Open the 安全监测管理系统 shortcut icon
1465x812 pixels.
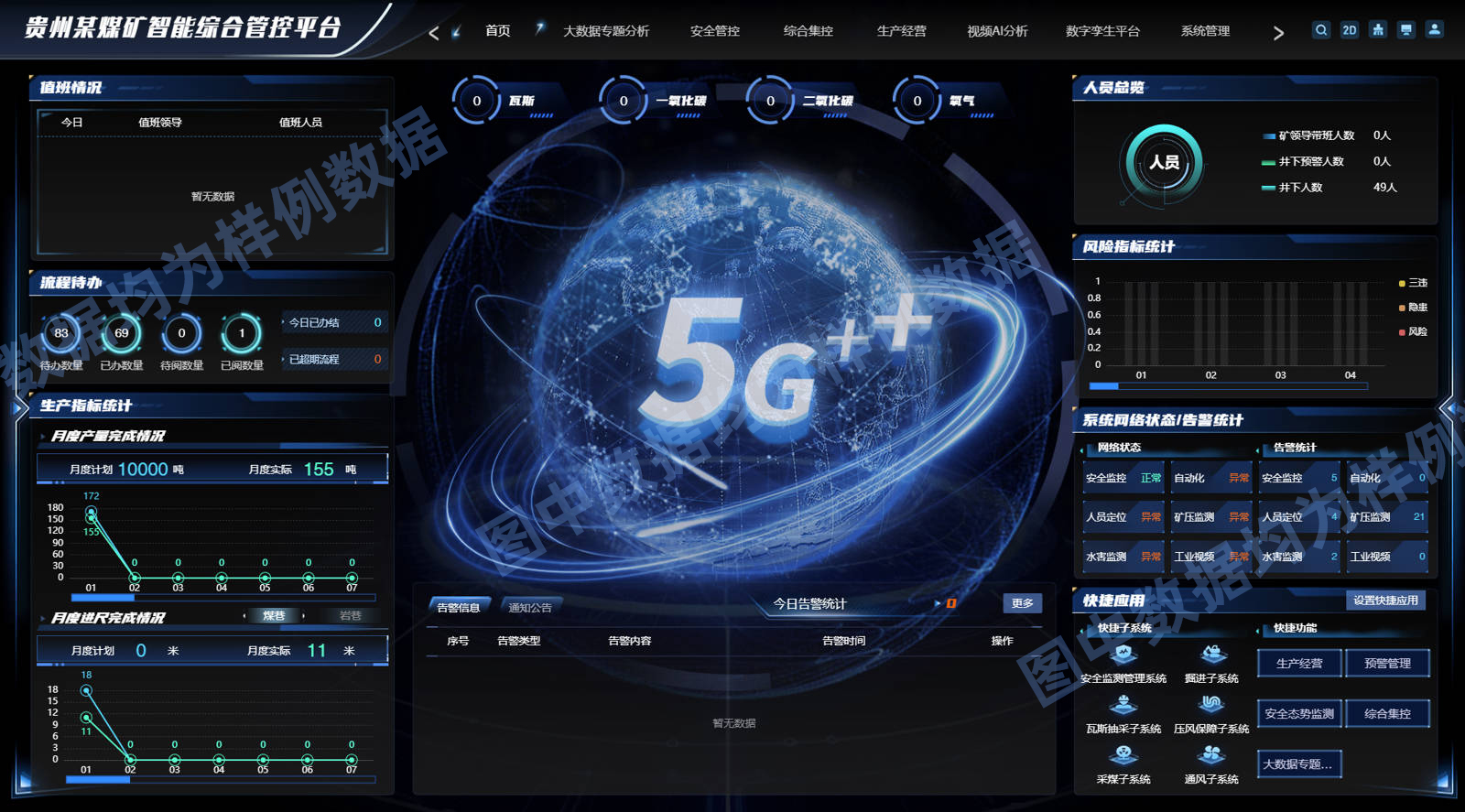(1123, 655)
